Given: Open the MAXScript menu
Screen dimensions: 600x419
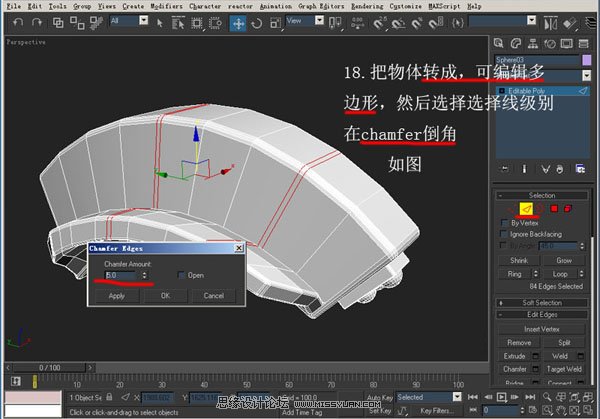Looking at the screenshot, I should (444, 6).
